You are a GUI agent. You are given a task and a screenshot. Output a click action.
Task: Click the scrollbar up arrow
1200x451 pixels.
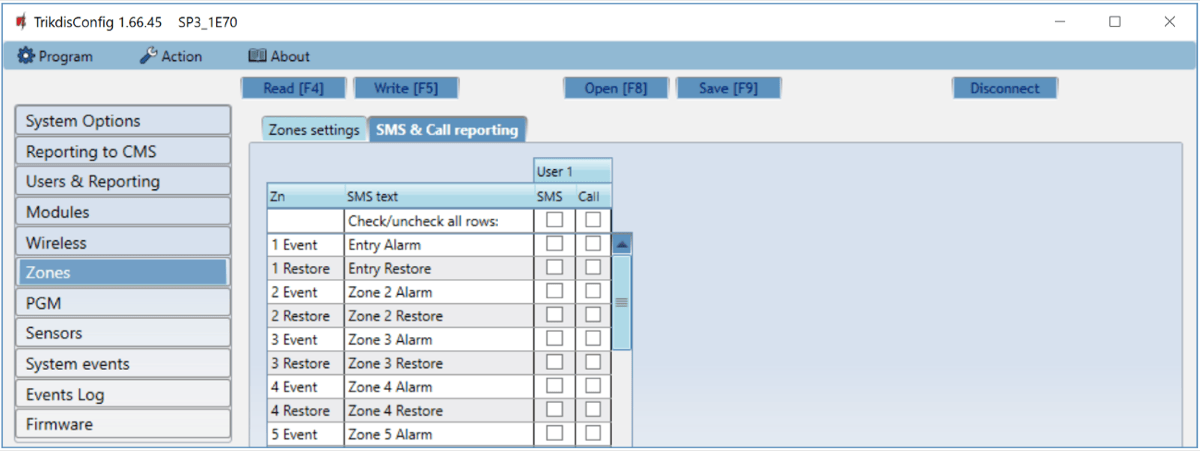(x=622, y=244)
